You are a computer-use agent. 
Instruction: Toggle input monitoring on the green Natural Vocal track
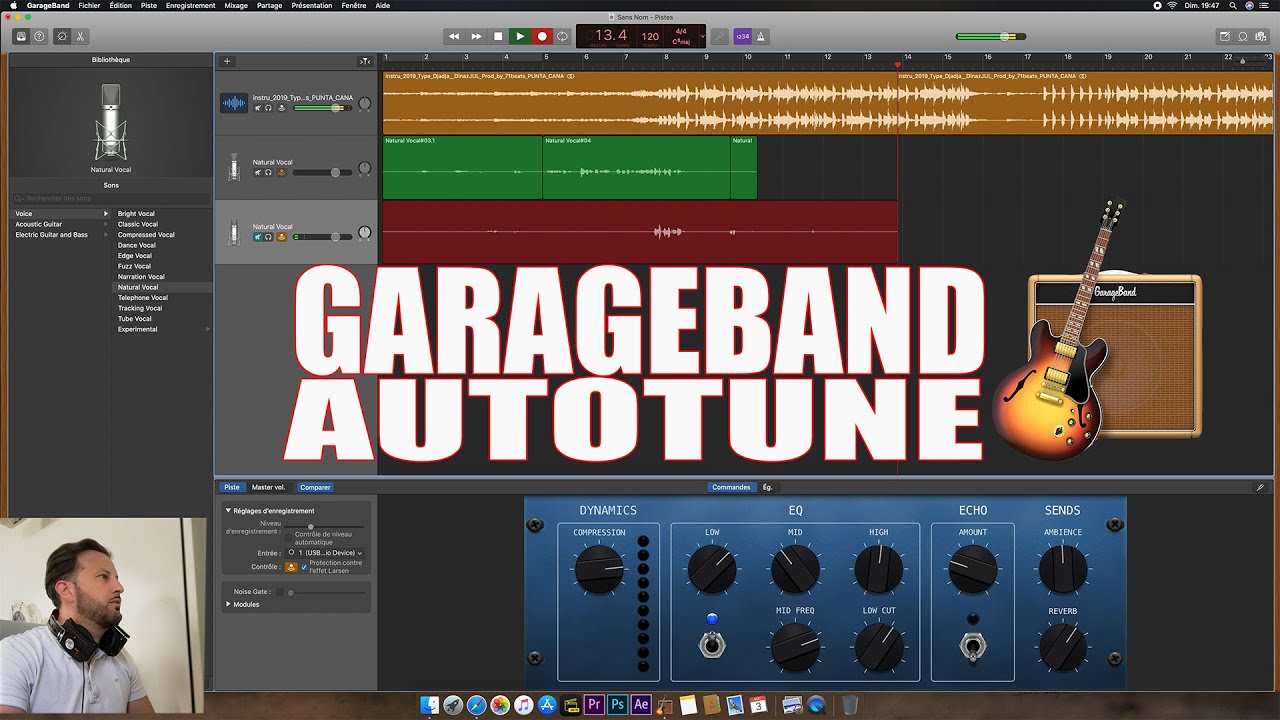pyautogui.click(x=281, y=172)
